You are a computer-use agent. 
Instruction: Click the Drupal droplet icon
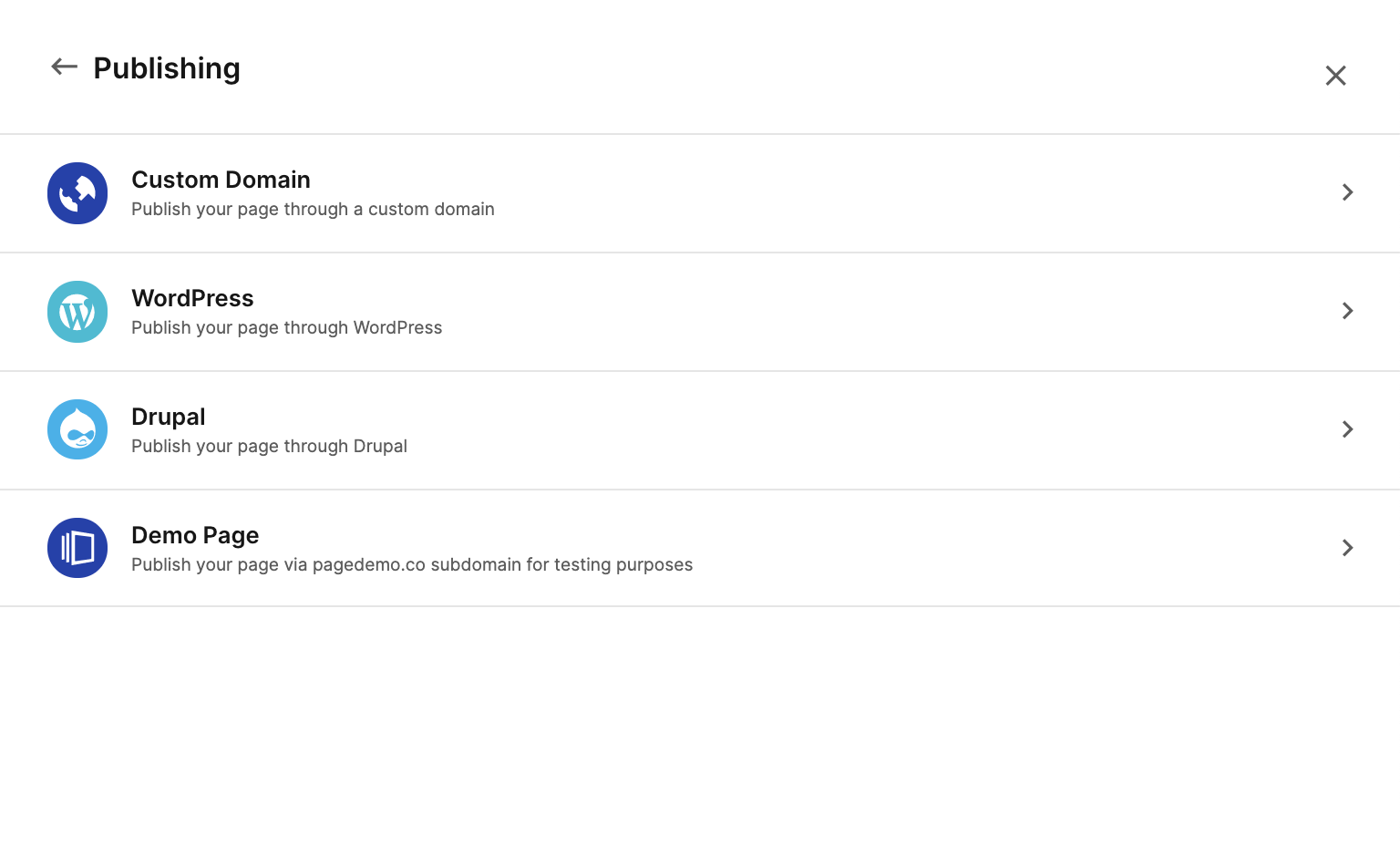[77, 429]
